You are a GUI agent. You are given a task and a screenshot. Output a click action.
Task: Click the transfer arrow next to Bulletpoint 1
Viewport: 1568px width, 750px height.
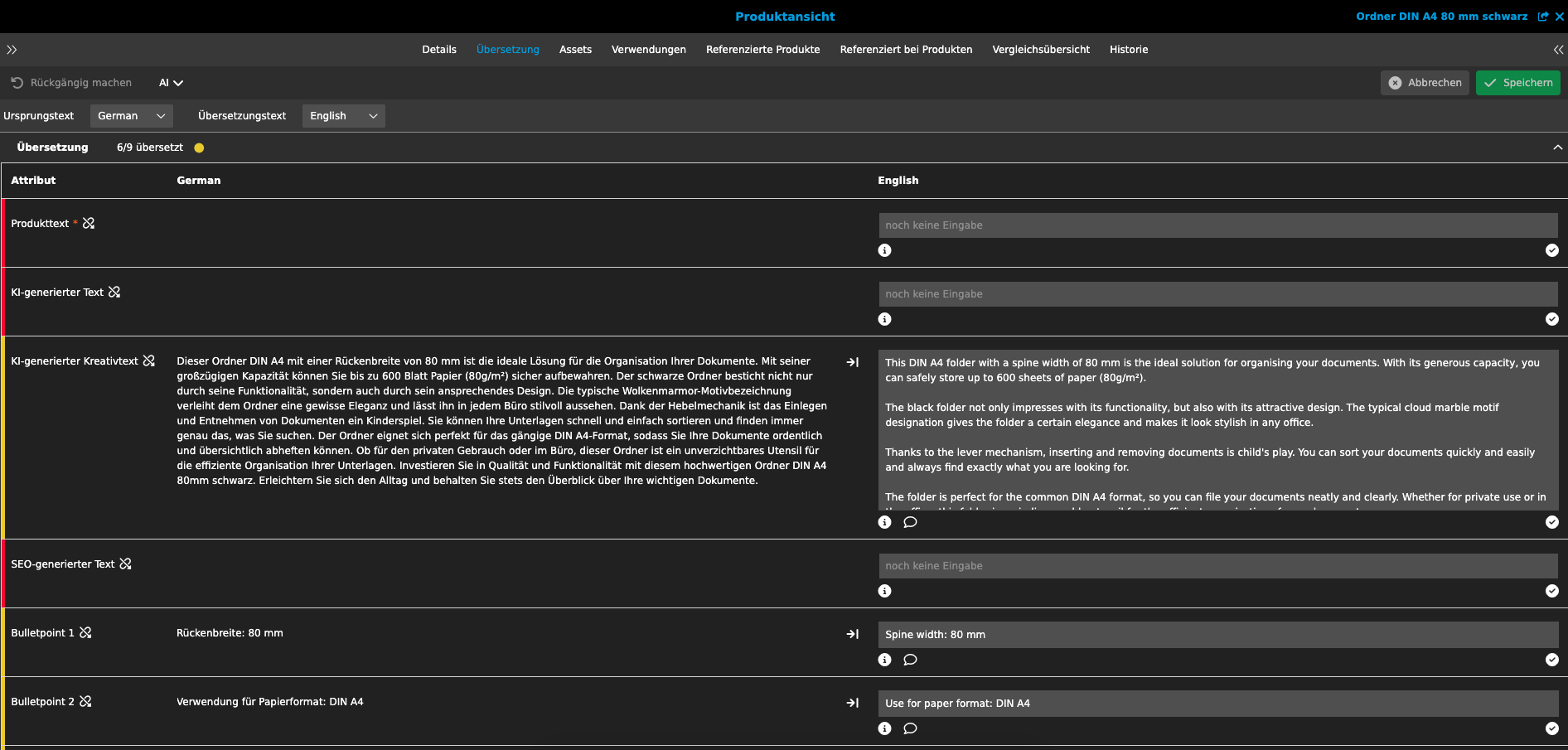click(x=854, y=634)
